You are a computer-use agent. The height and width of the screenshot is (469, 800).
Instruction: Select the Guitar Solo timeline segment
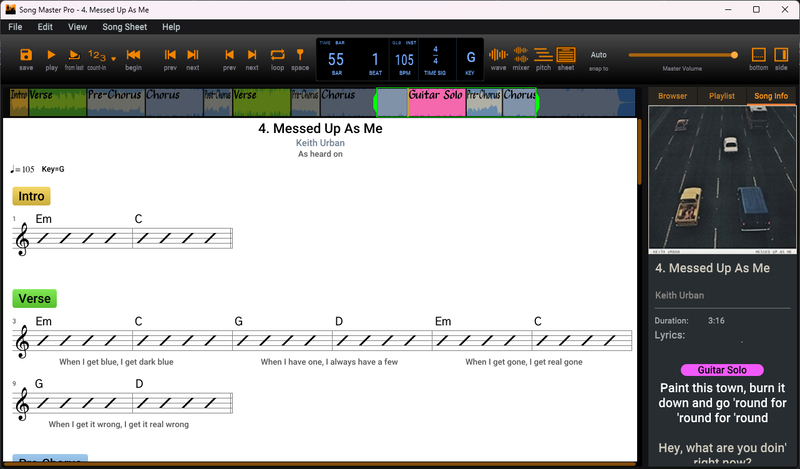click(436, 103)
